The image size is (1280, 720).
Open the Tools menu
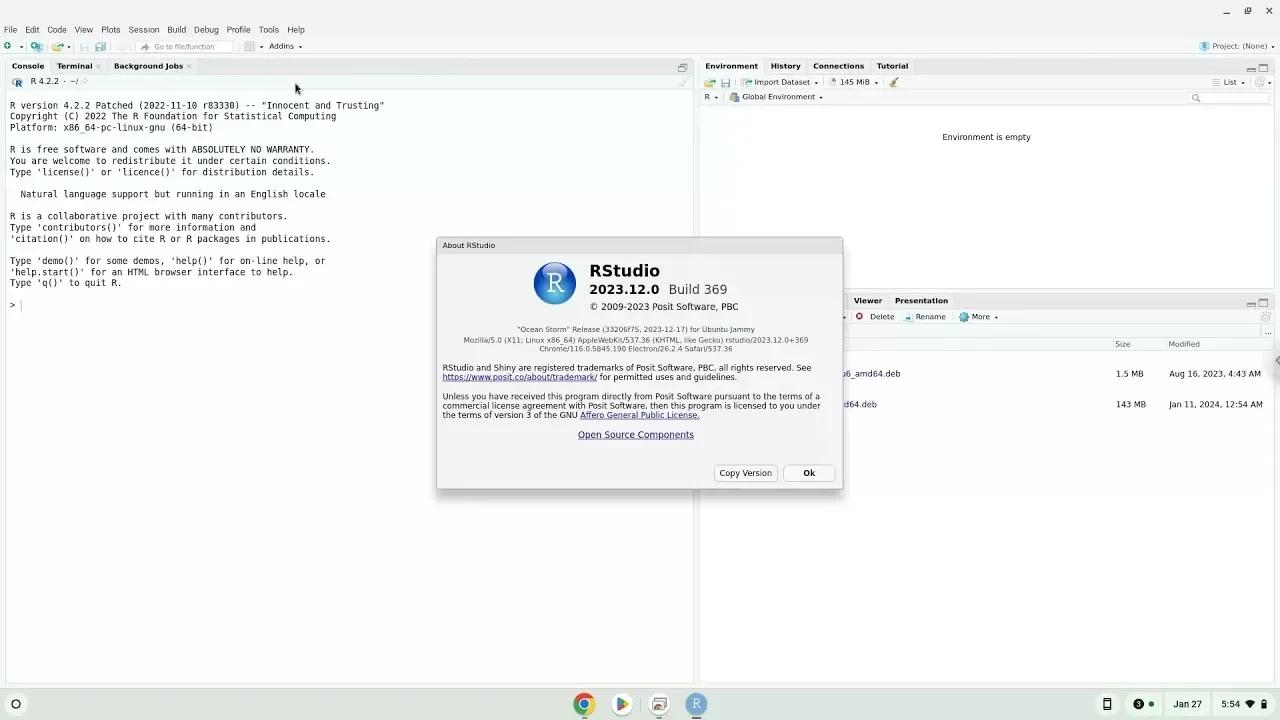(x=267, y=29)
